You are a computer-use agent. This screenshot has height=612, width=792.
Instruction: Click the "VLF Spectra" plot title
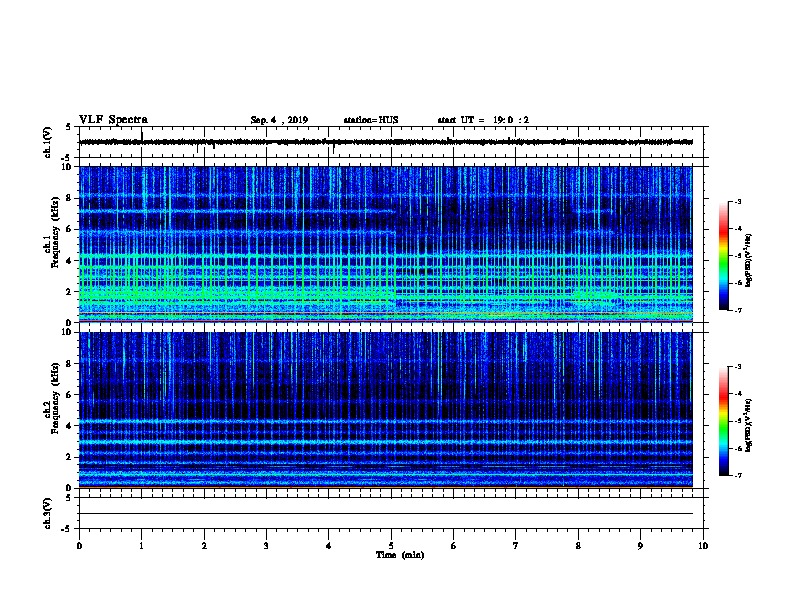pos(113,120)
